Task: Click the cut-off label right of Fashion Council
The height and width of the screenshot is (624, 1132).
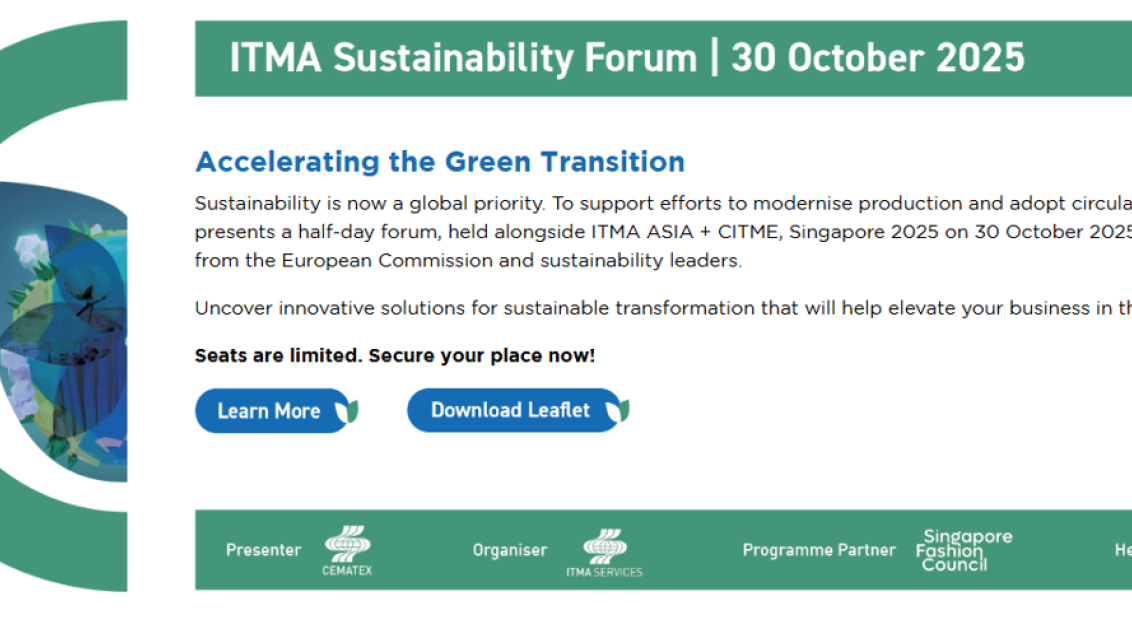Action: 1123,550
